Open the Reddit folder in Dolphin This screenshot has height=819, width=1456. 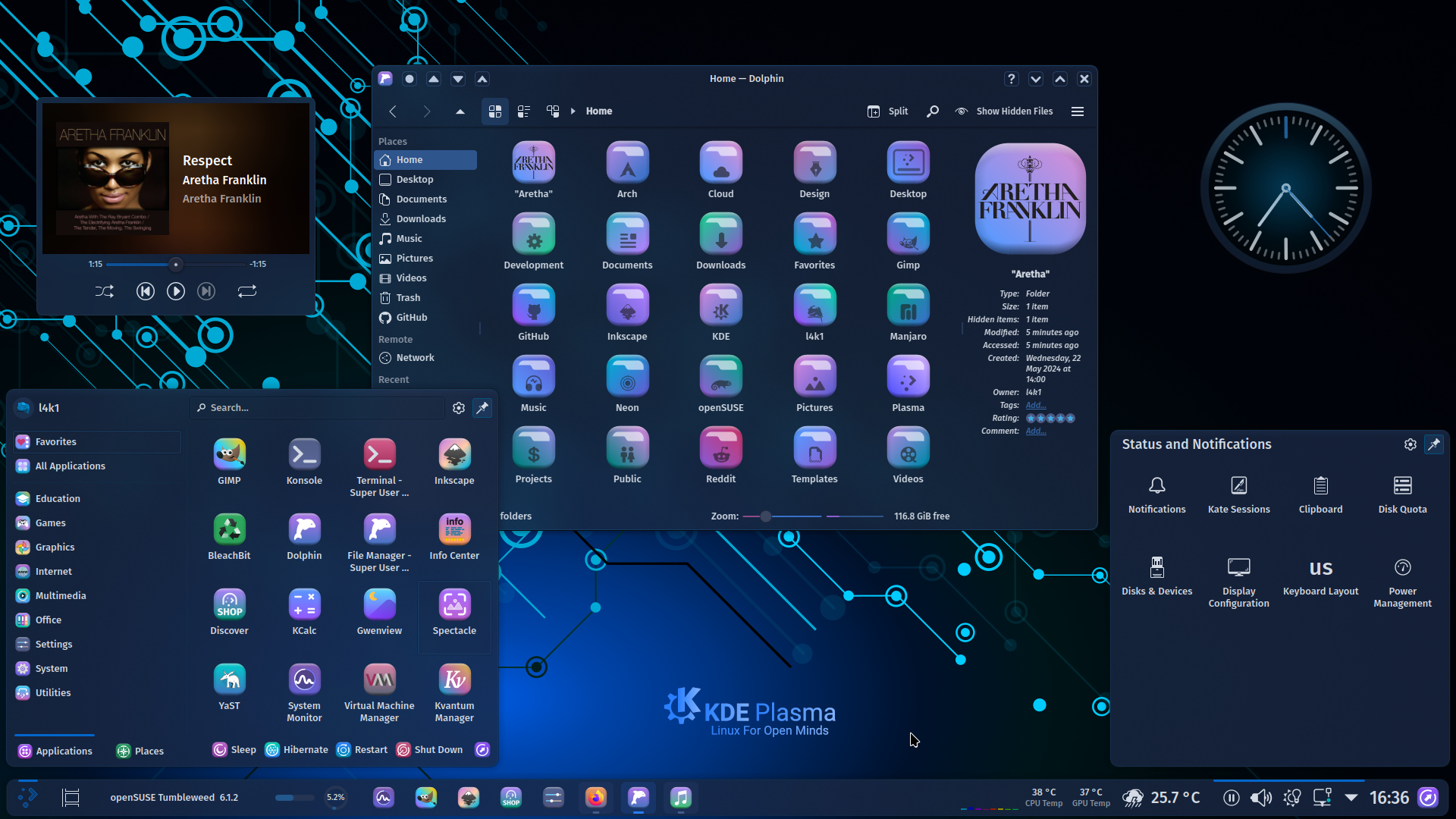click(720, 456)
